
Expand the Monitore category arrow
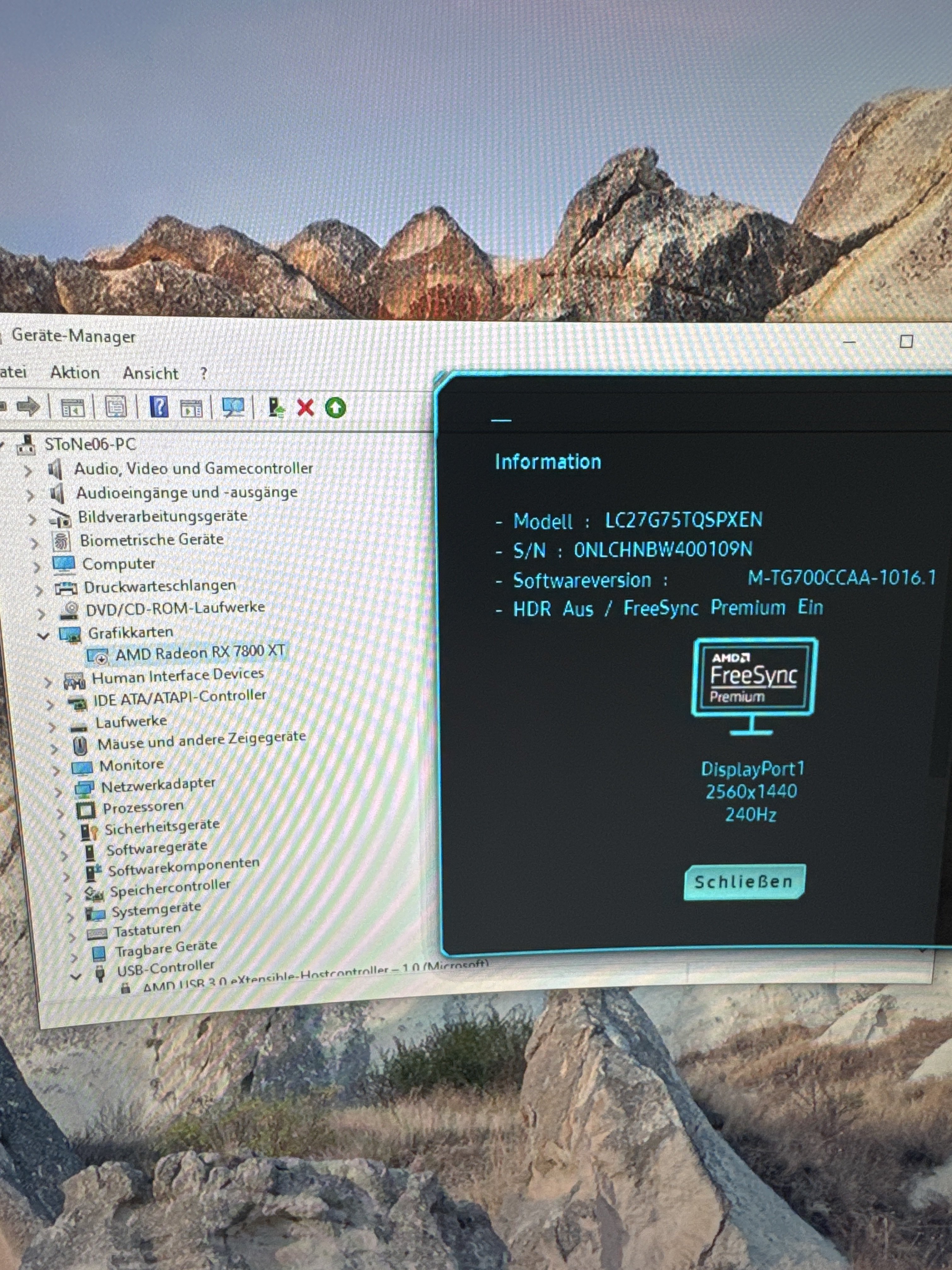point(56,770)
